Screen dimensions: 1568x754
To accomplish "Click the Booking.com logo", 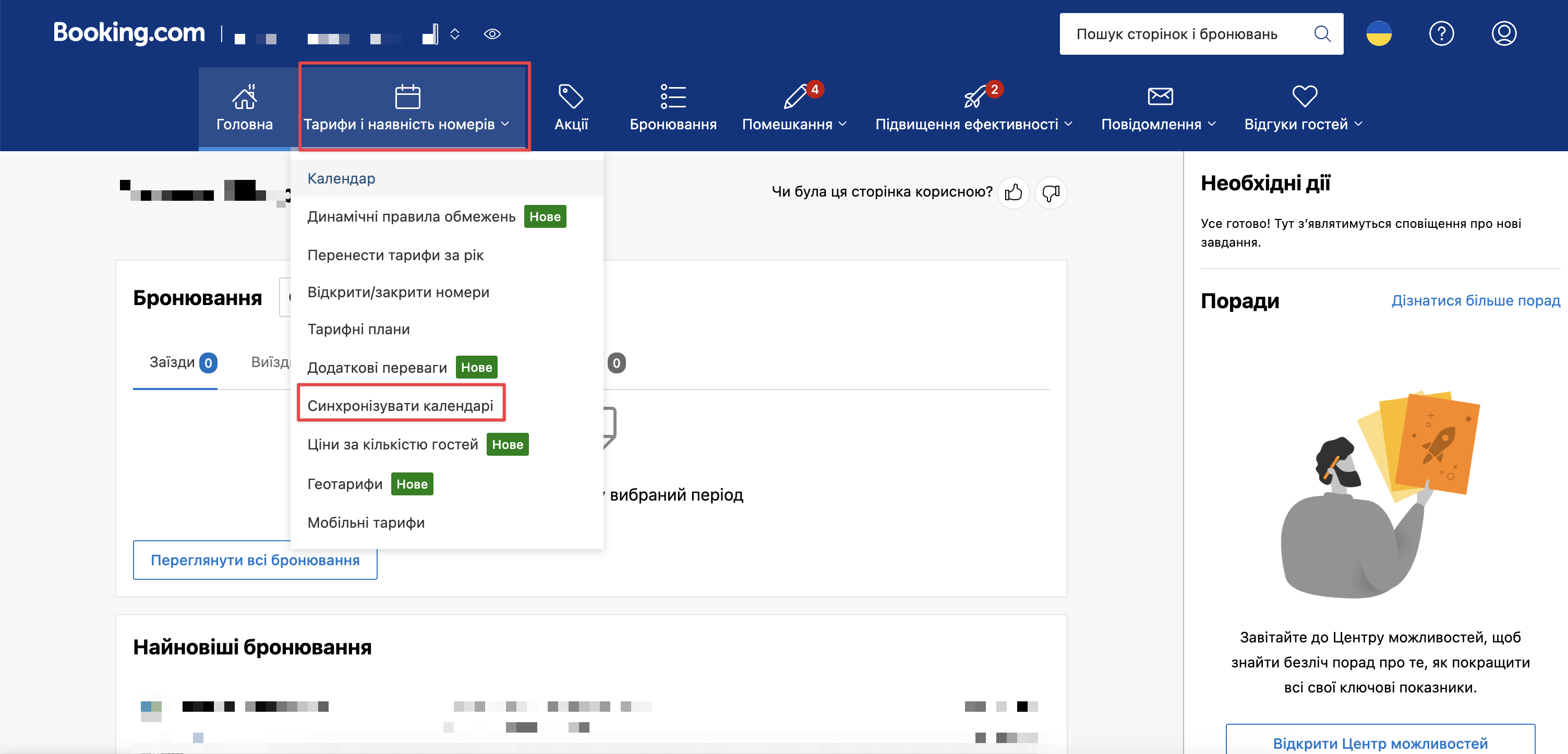I will 128,33.
